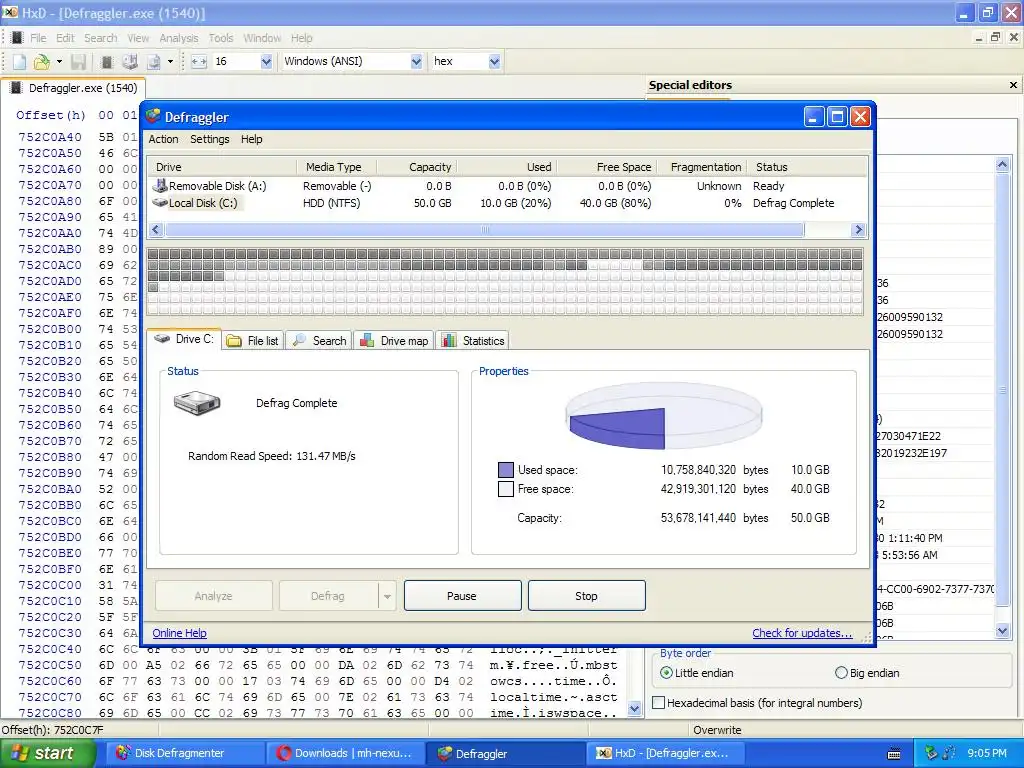The image size is (1024, 768).
Task: Click the HxD taskbar item
Action: pyautogui.click(x=665, y=753)
